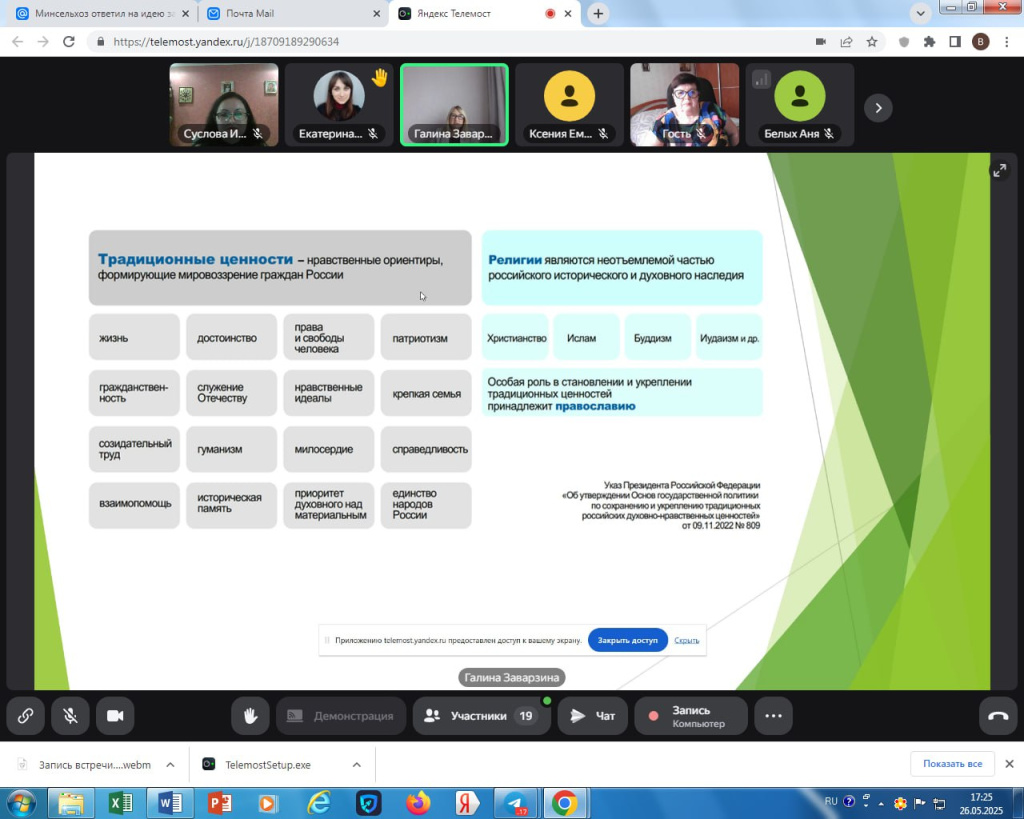The image size is (1024, 819).
Task: Raise hand using the hand icon
Action: (x=250, y=716)
